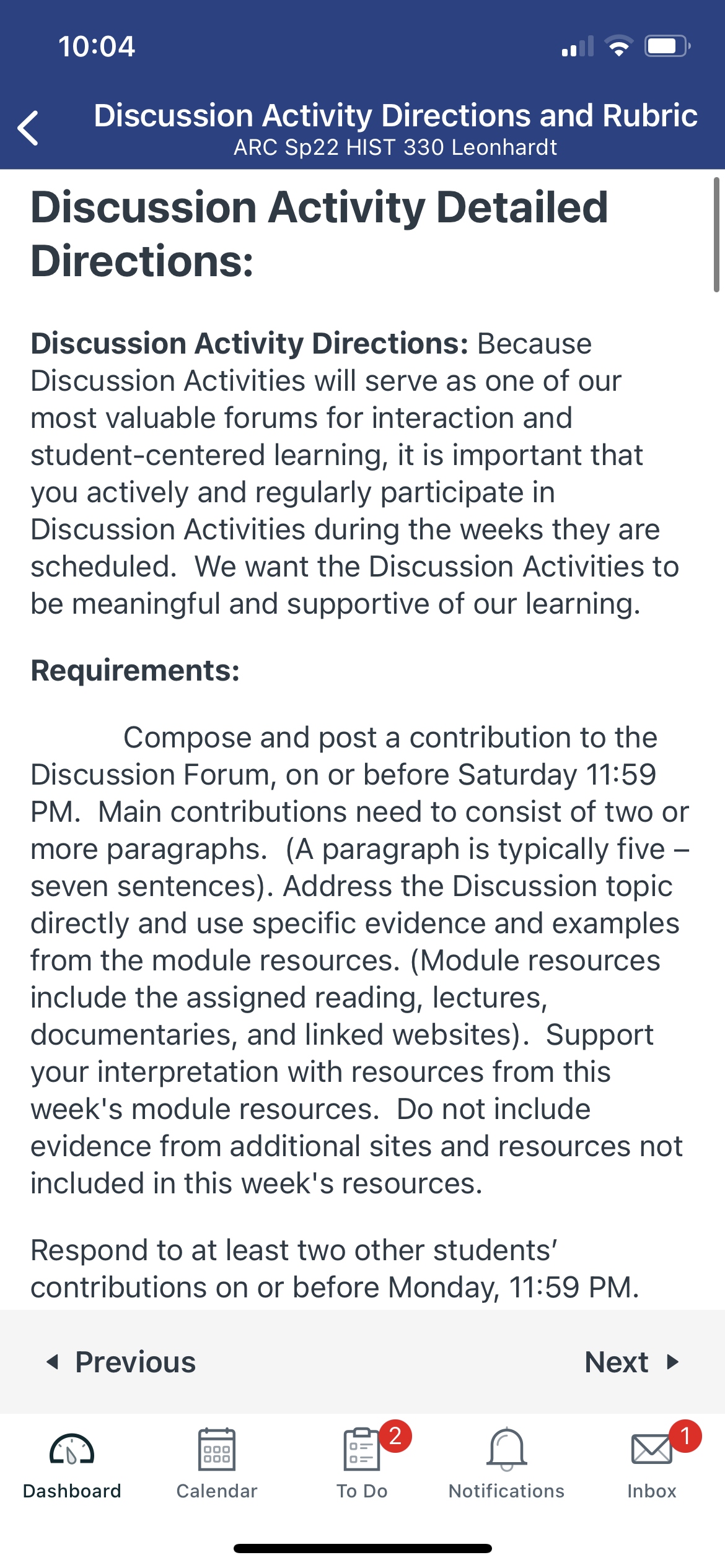Image resolution: width=725 pixels, height=1568 pixels.
Task: Go to Previous module item
Action: coord(121,1362)
